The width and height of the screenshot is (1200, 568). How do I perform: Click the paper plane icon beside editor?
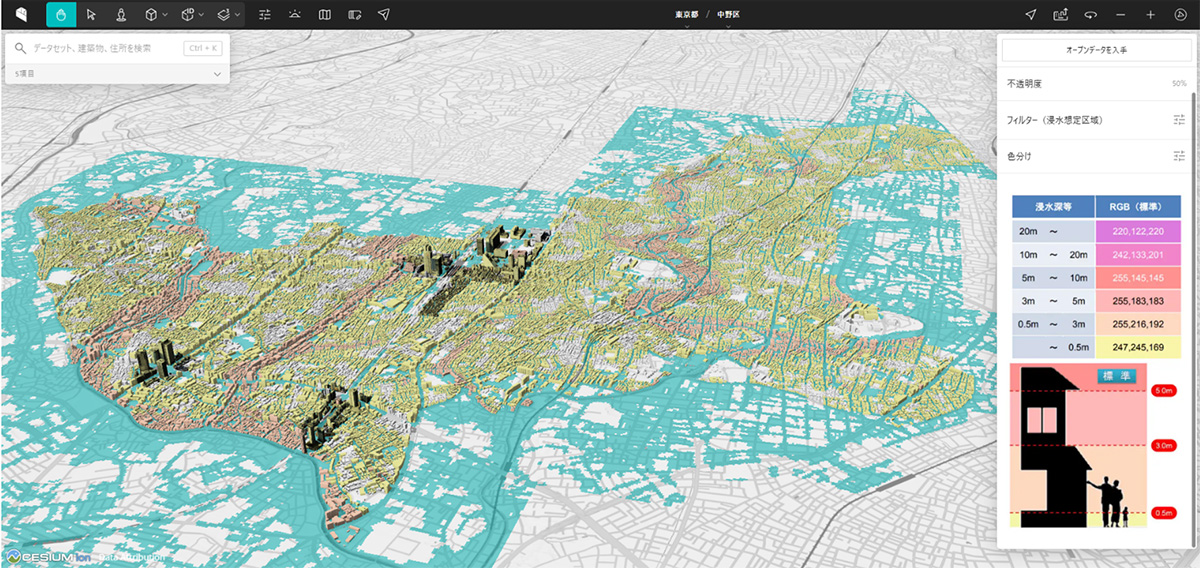point(384,15)
